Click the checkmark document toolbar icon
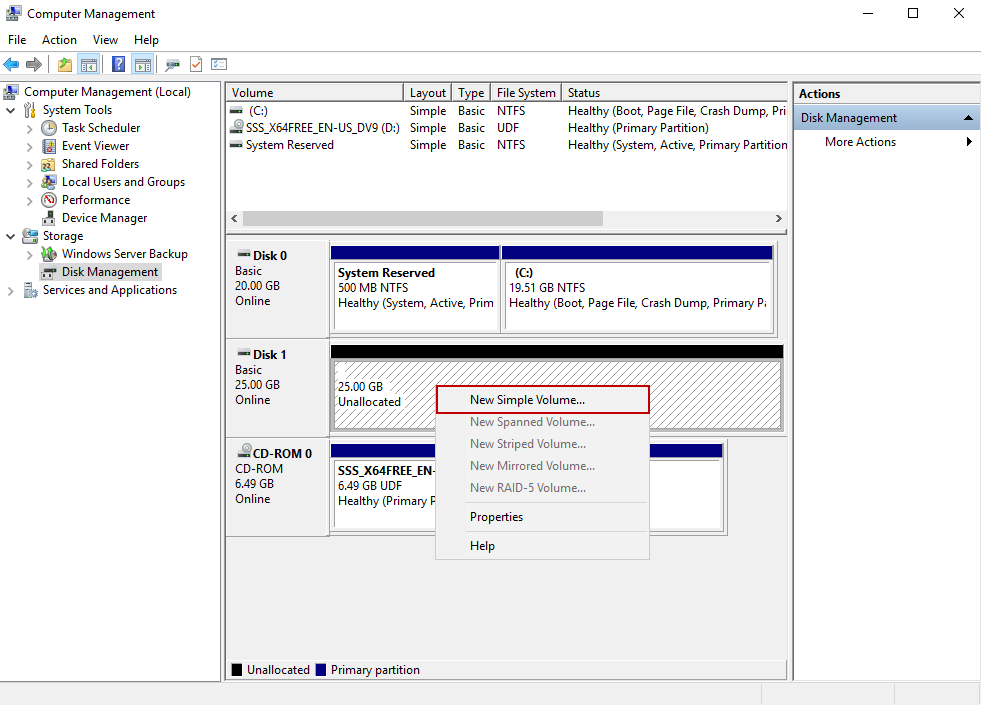 point(196,65)
